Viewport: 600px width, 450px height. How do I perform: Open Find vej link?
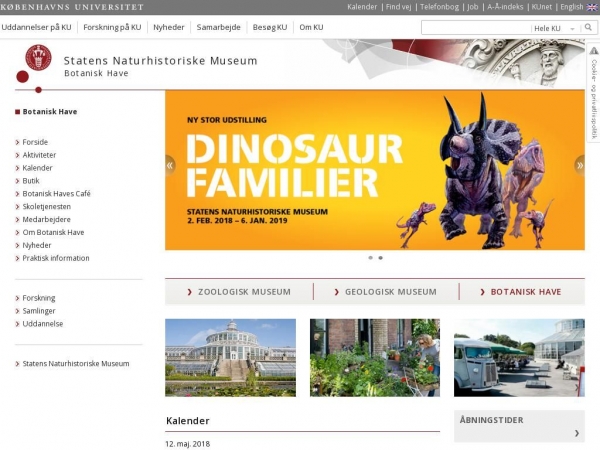(x=398, y=7)
